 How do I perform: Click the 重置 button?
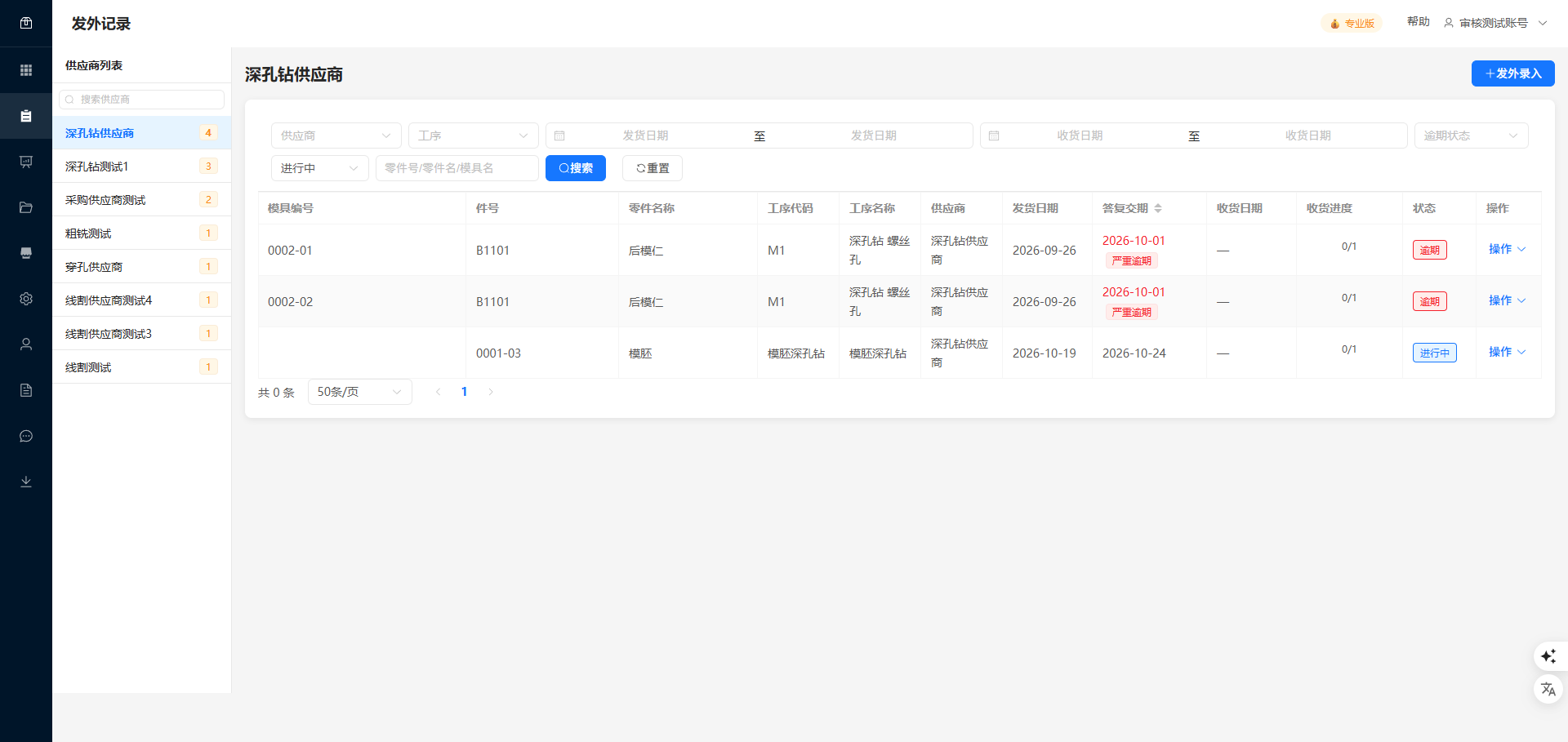[653, 168]
